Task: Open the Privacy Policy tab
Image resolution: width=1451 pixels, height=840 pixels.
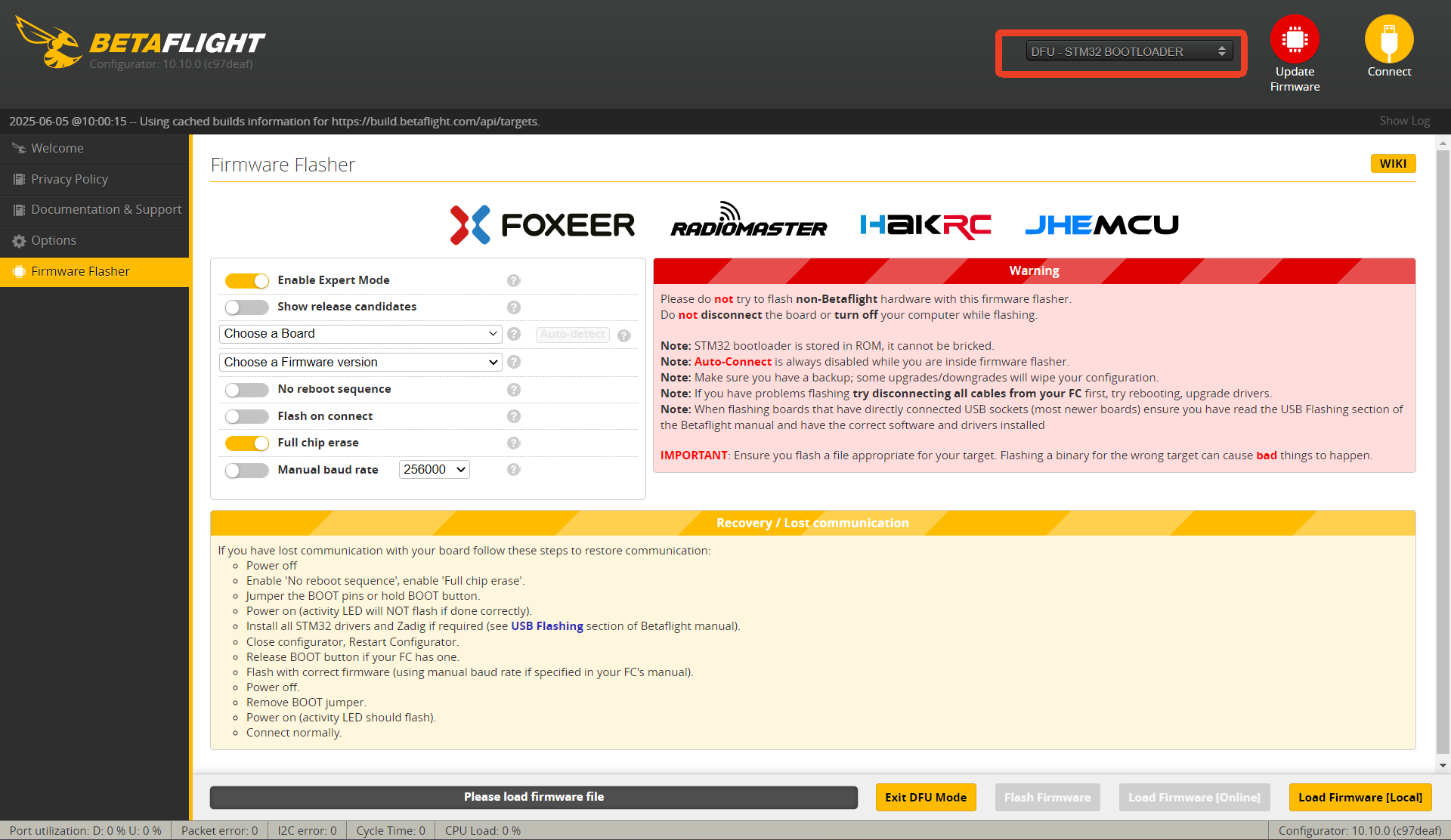Action: [94, 180]
